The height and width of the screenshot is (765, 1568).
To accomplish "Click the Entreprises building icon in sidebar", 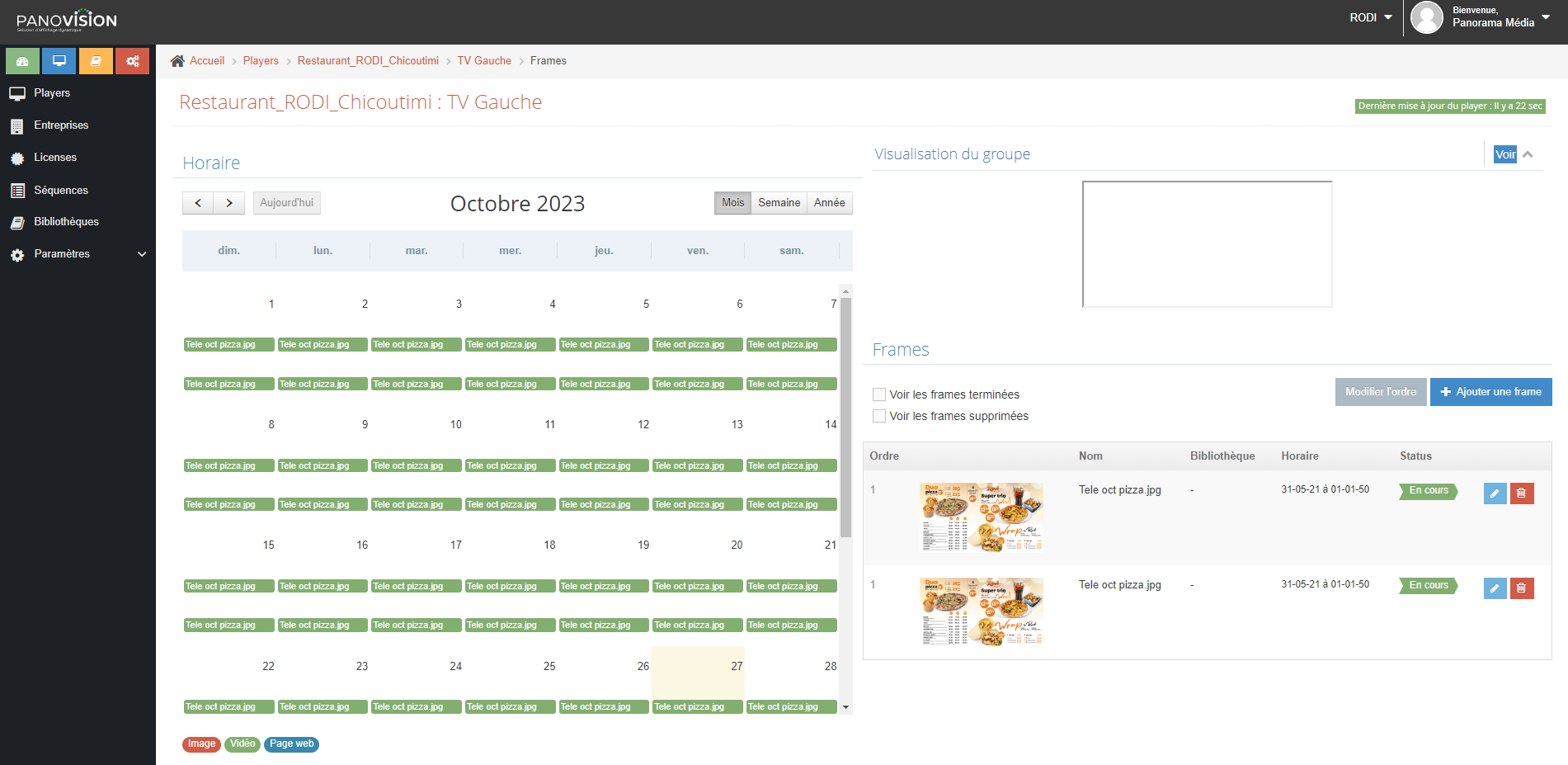I will pos(17,125).
